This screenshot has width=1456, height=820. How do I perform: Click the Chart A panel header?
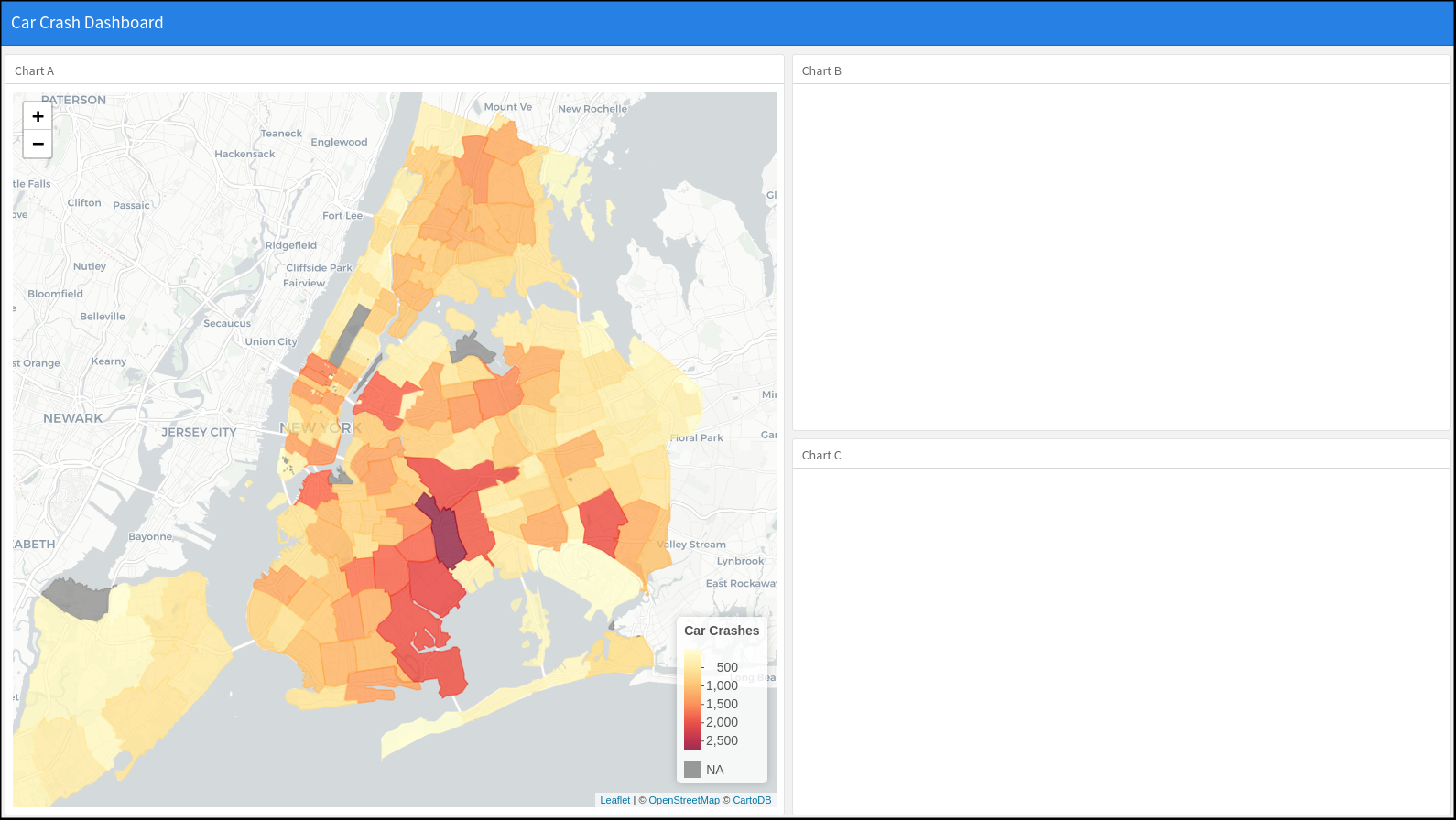pyautogui.click(x=35, y=70)
